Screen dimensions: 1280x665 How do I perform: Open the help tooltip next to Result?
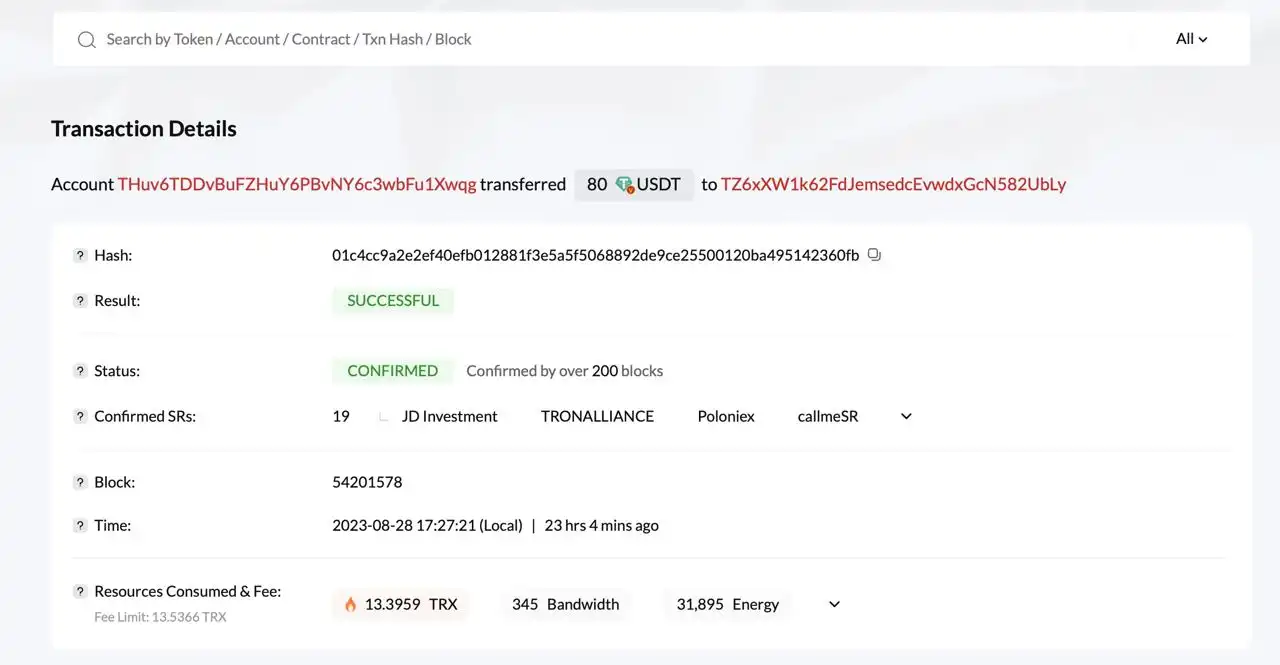click(x=80, y=301)
